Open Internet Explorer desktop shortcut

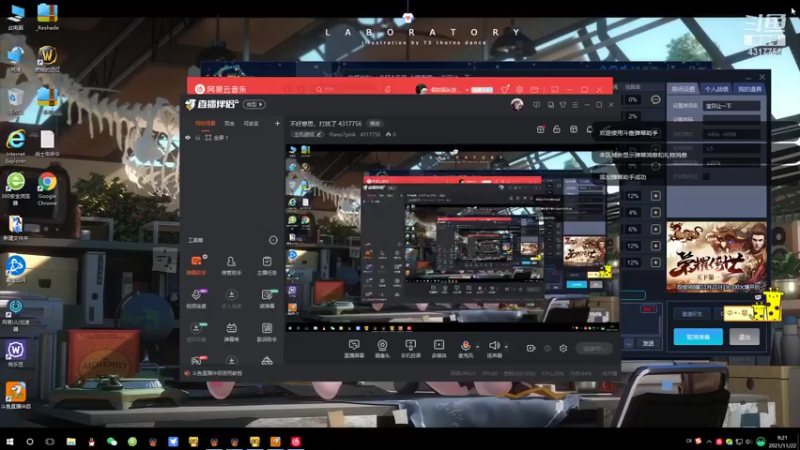(x=16, y=146)
